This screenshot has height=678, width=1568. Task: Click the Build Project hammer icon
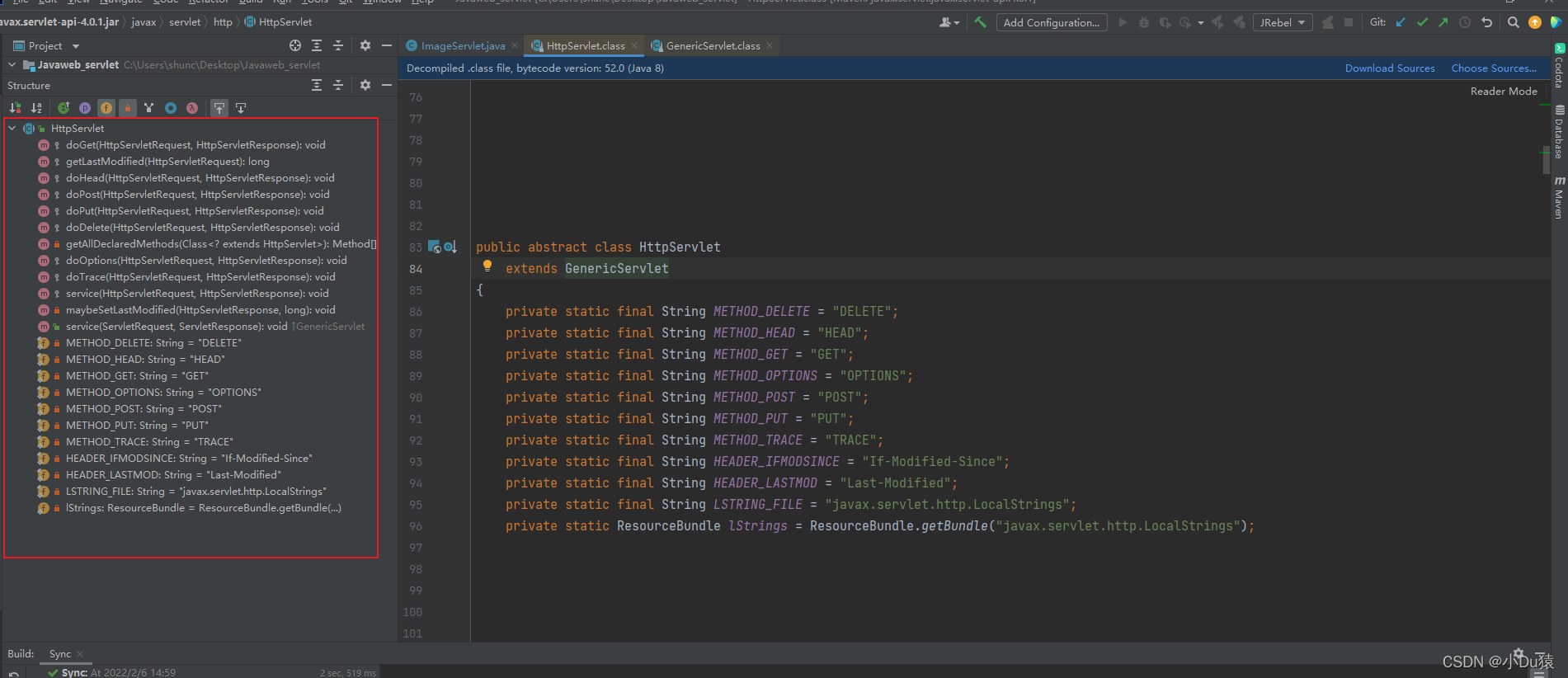point(980,22)
